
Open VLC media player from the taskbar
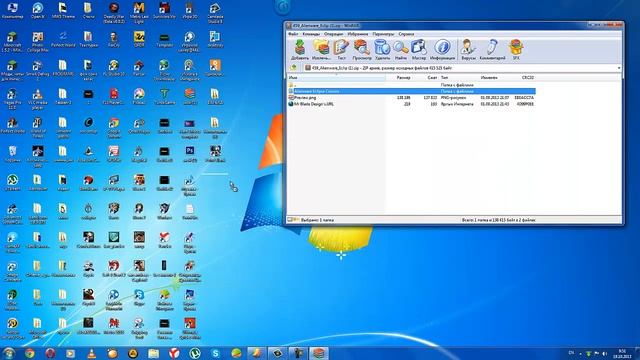coord(91,353)
